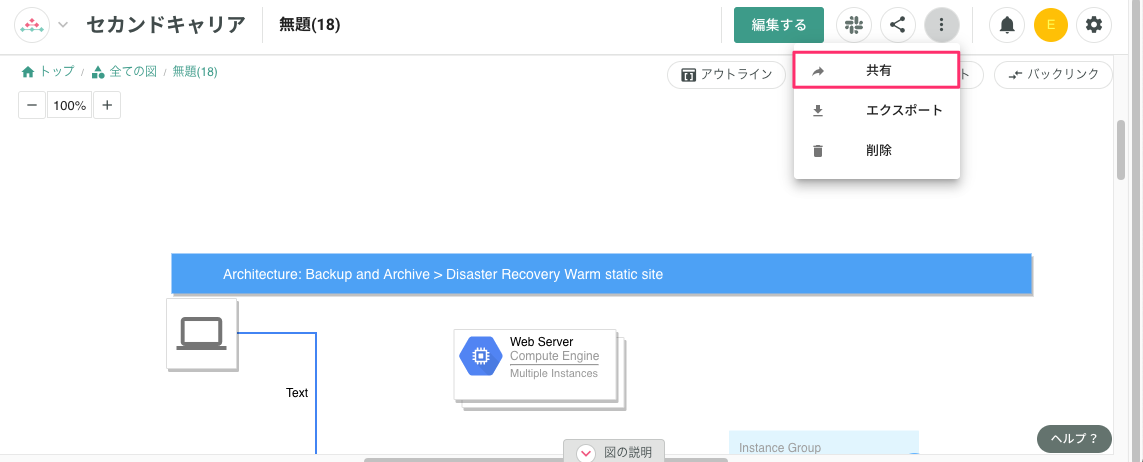Select the Architecture title banner
The width and height of the screenshot is (1143, 462).
click(x=601, y=274)
